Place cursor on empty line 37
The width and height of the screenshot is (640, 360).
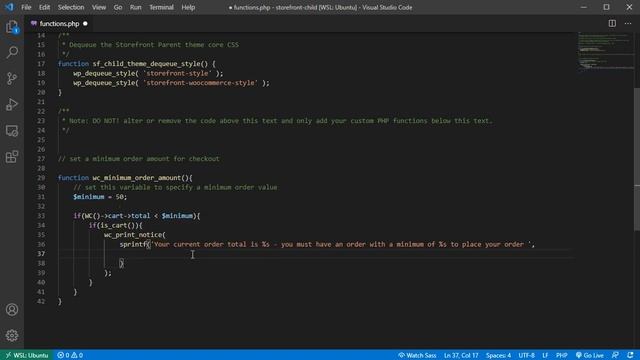(x=316, y=254)
